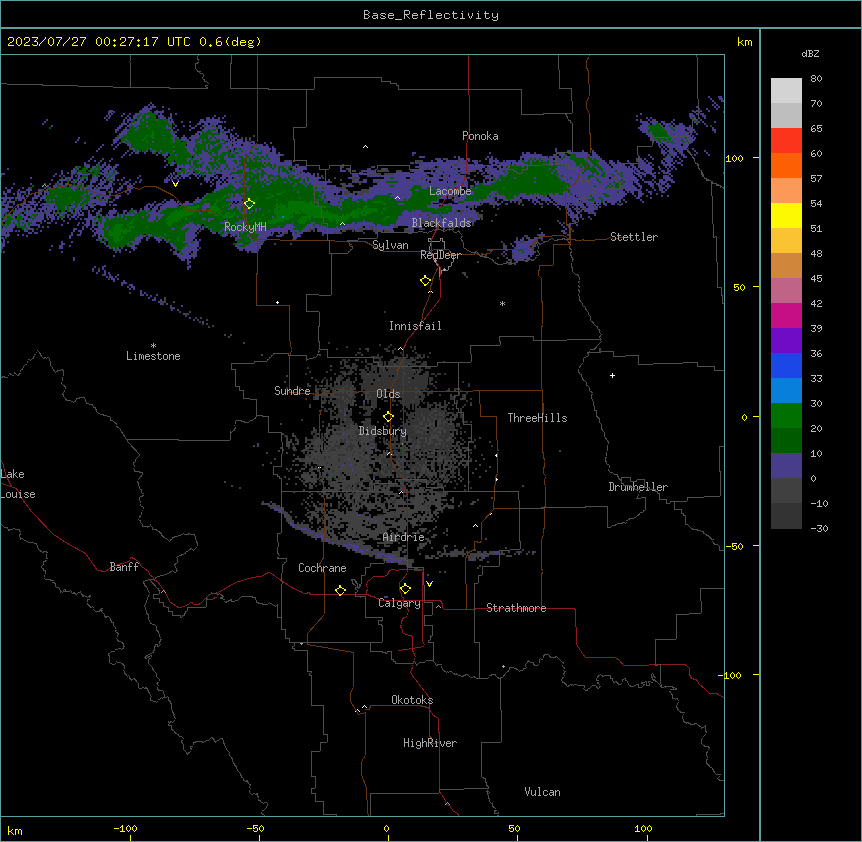Click the -100 tick on the bottom axis
The width and height of the screenshot is (862, 842).
click(x=125, y=828)
